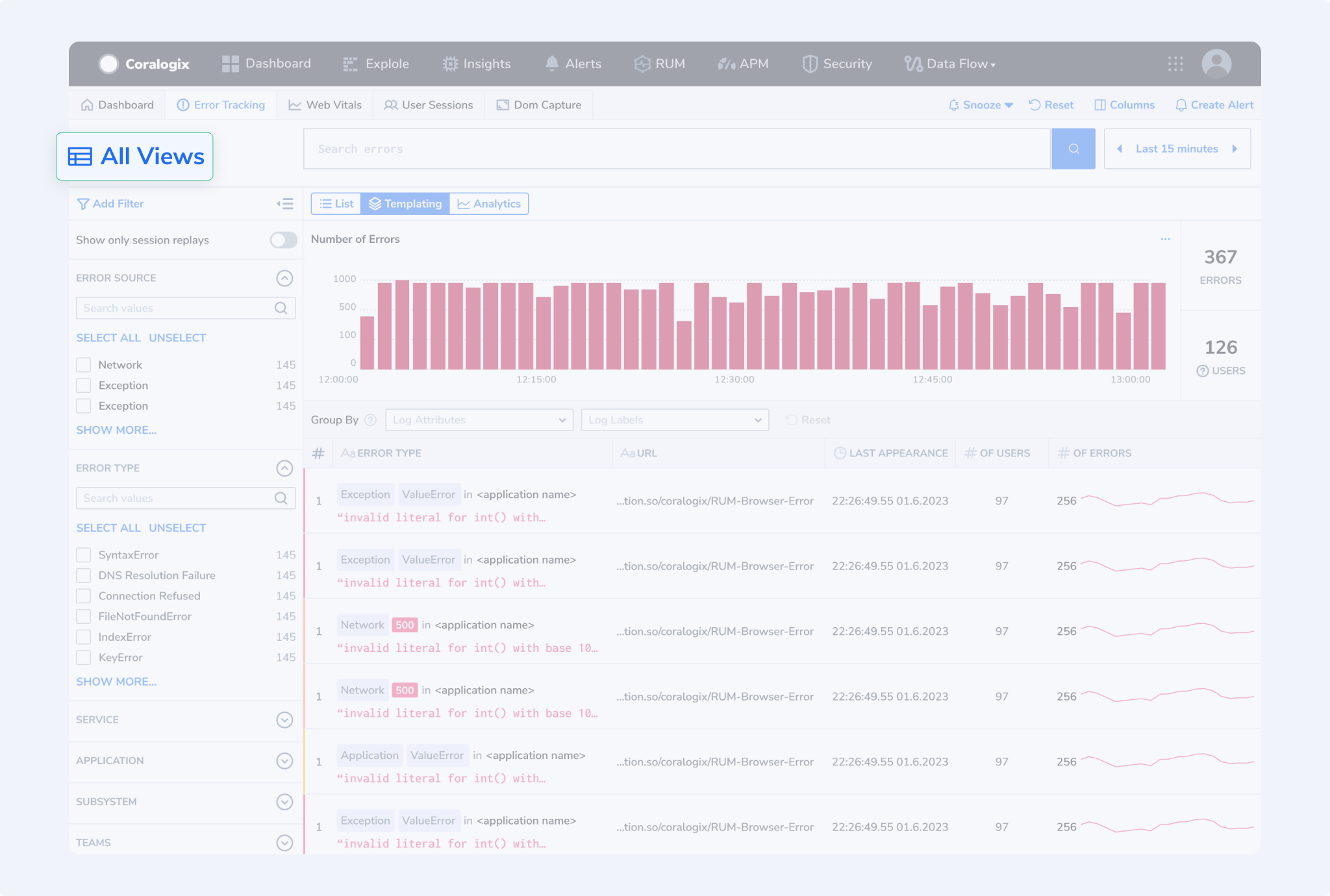1330x896 pixels.
Task: Open Security in top navigation
Action: click(837, 64)
